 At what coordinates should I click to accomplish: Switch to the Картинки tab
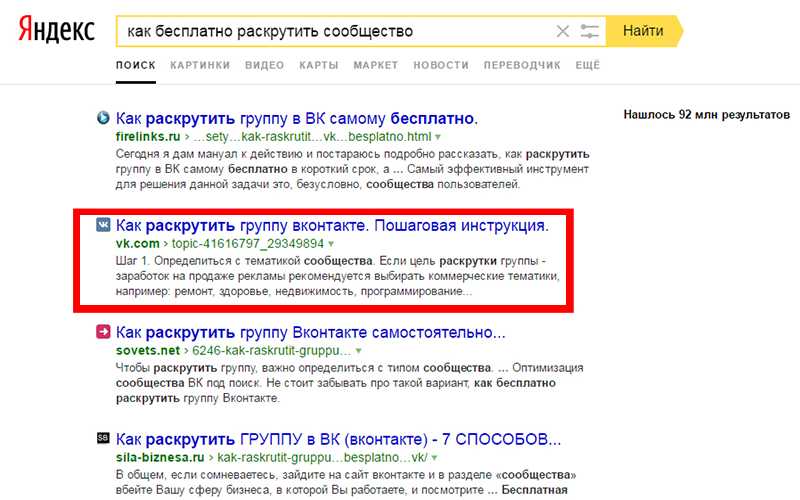pos(200,65)
